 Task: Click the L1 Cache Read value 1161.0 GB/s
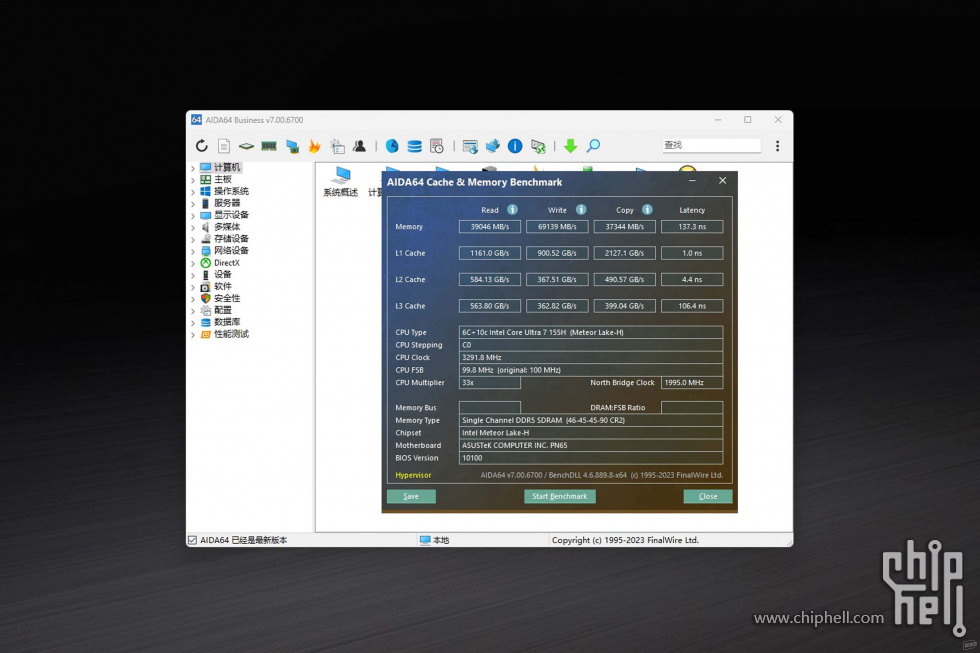click(x=490, y=253)
